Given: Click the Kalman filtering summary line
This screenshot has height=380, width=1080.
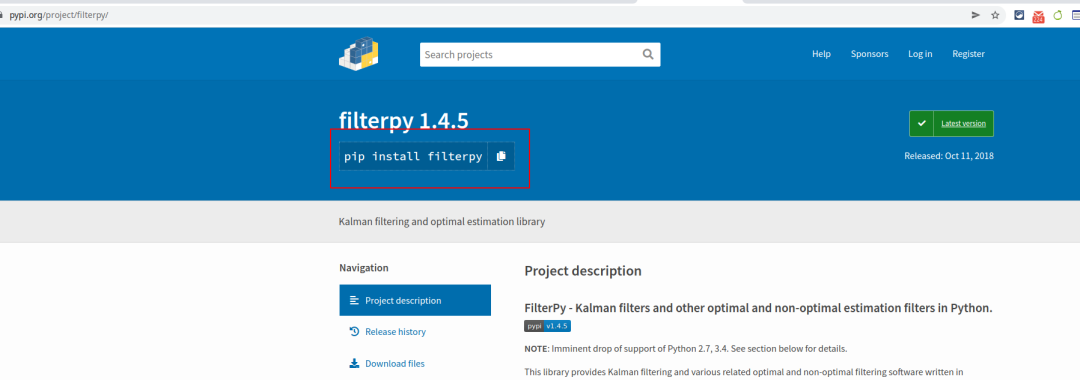Looking at the screenshot, I should (442, 222).
